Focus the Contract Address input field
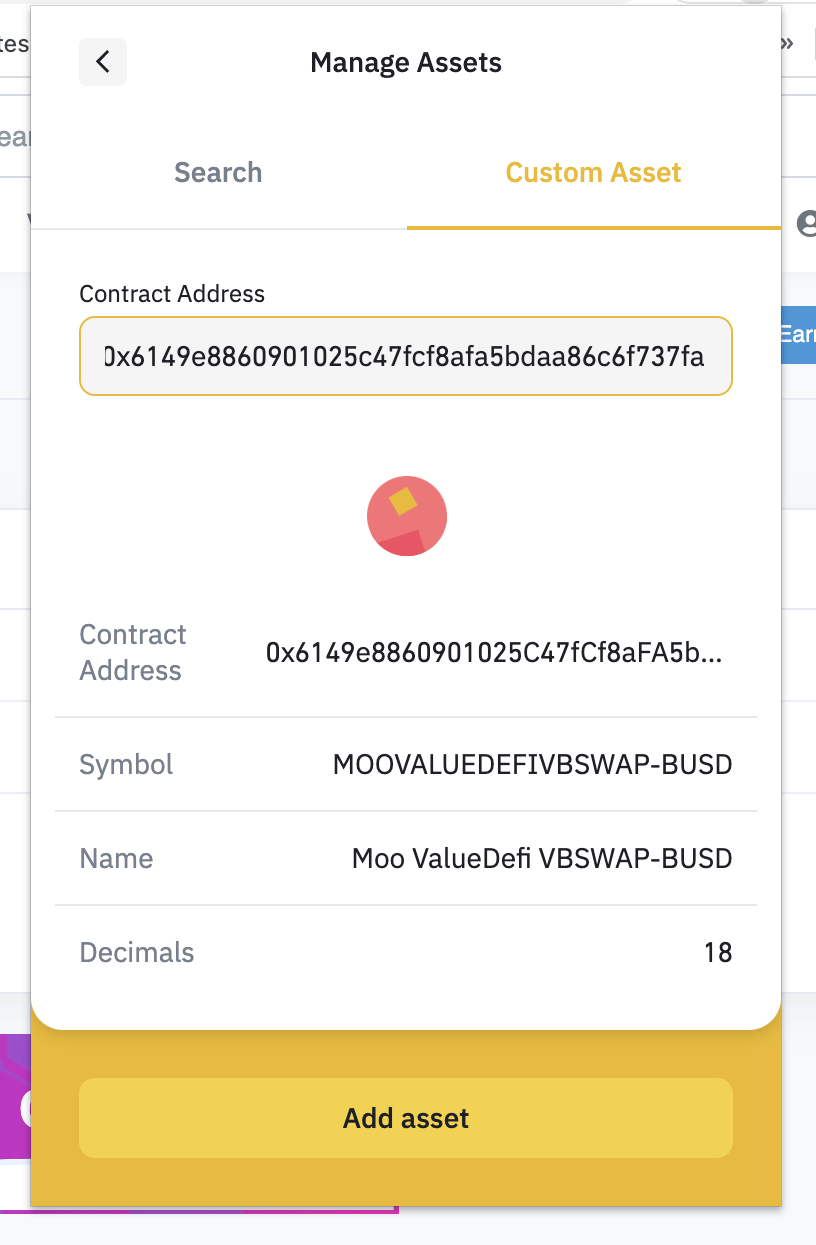This screenshot has width=816, height=1245. tap(406, 356)
